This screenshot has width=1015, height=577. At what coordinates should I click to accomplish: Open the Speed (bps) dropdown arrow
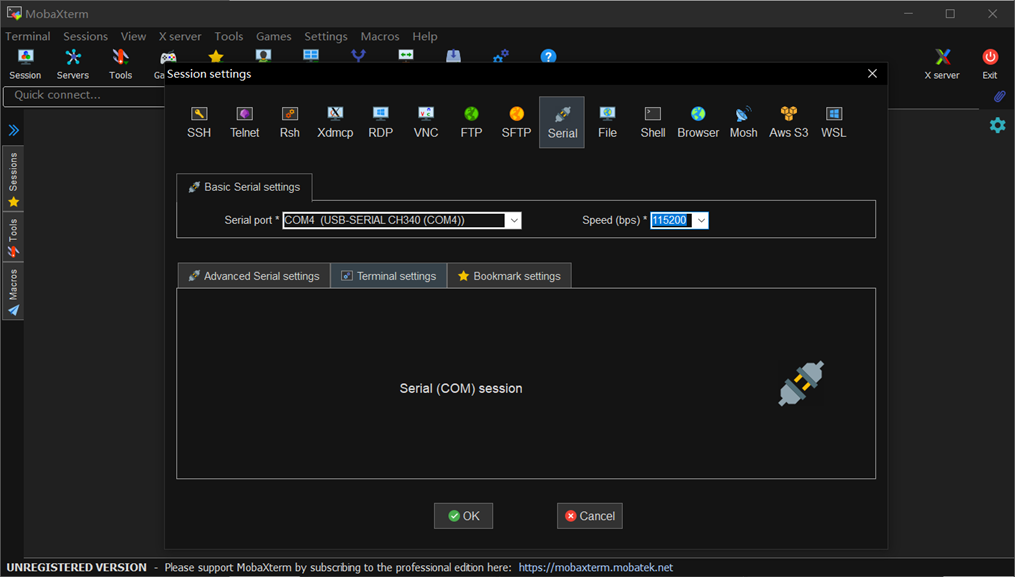pyautogui.click(x=701, y=220)
